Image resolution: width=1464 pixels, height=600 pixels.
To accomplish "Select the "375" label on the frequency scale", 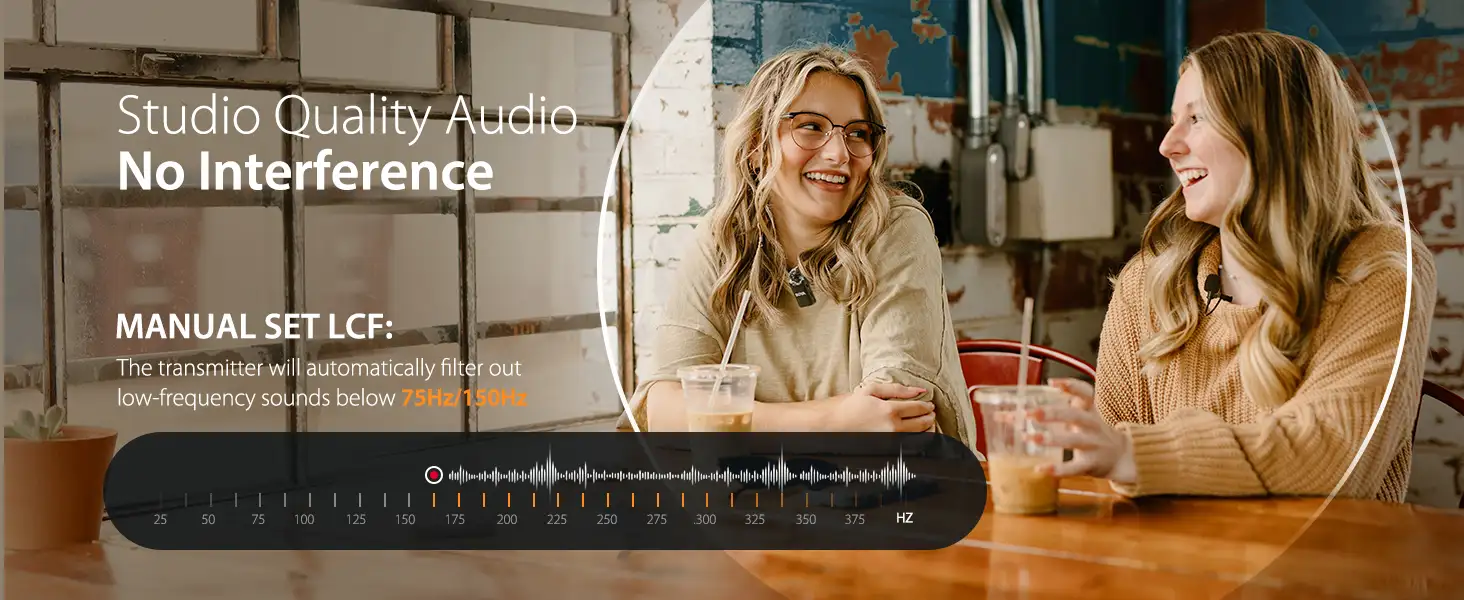I will 855,519.
